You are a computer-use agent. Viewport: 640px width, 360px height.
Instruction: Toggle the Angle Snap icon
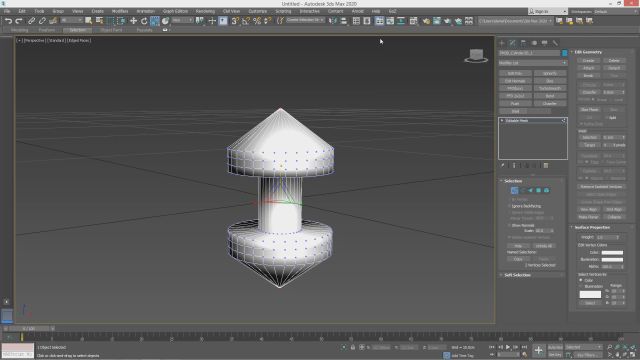point(246,20)
